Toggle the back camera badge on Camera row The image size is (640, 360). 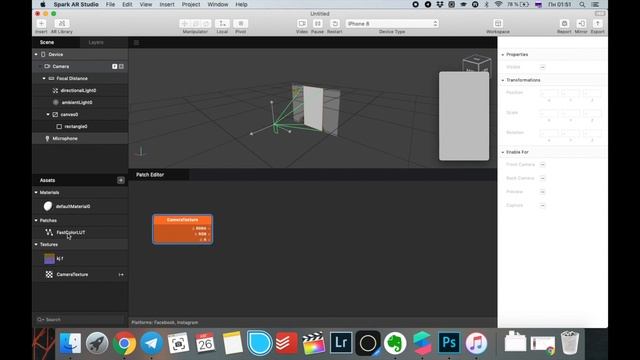coord(121,67)
